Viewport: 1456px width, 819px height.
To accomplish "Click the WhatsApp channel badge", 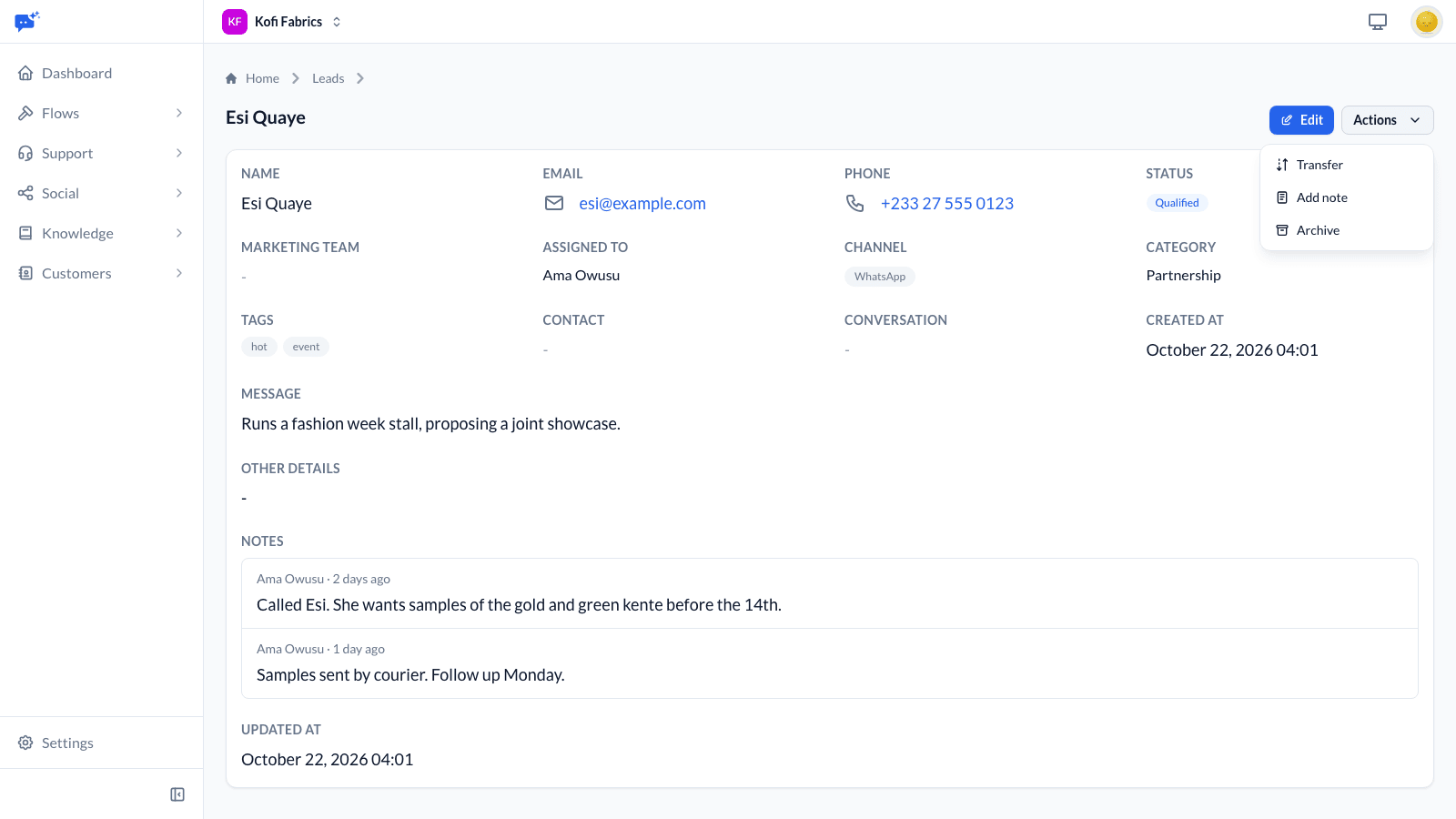I will pyautogui.click(x=880, y=277).
